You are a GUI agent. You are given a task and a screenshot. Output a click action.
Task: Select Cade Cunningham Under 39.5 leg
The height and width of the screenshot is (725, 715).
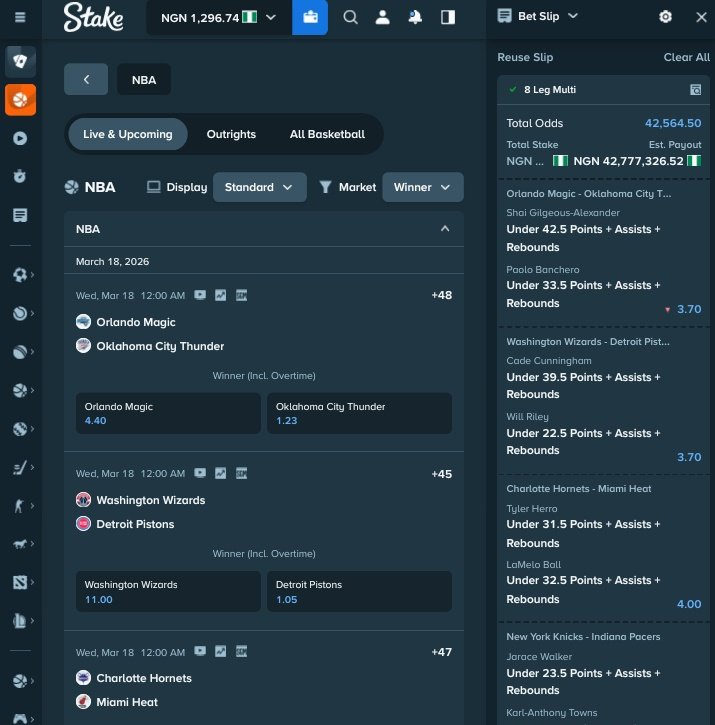point(583,386)
